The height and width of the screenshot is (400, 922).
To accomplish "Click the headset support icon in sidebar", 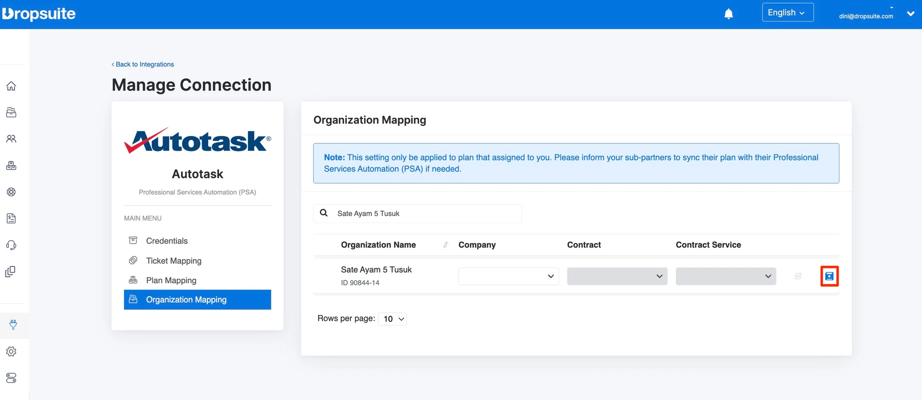I will 11,245.
